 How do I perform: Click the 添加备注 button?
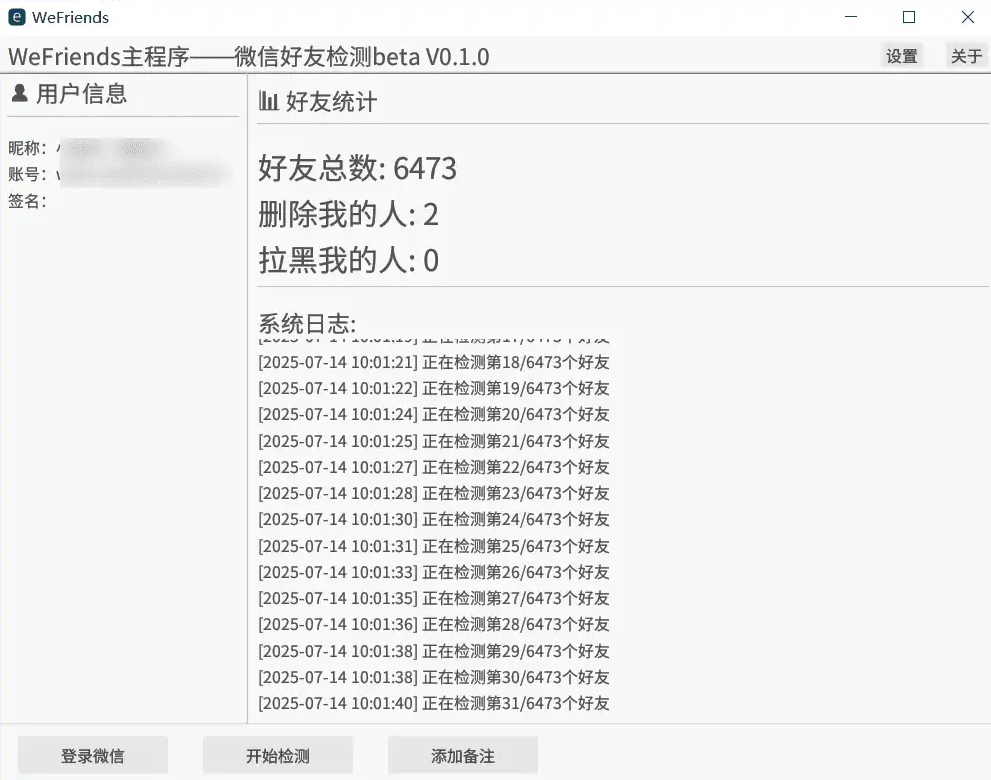(x=463, y=755)
